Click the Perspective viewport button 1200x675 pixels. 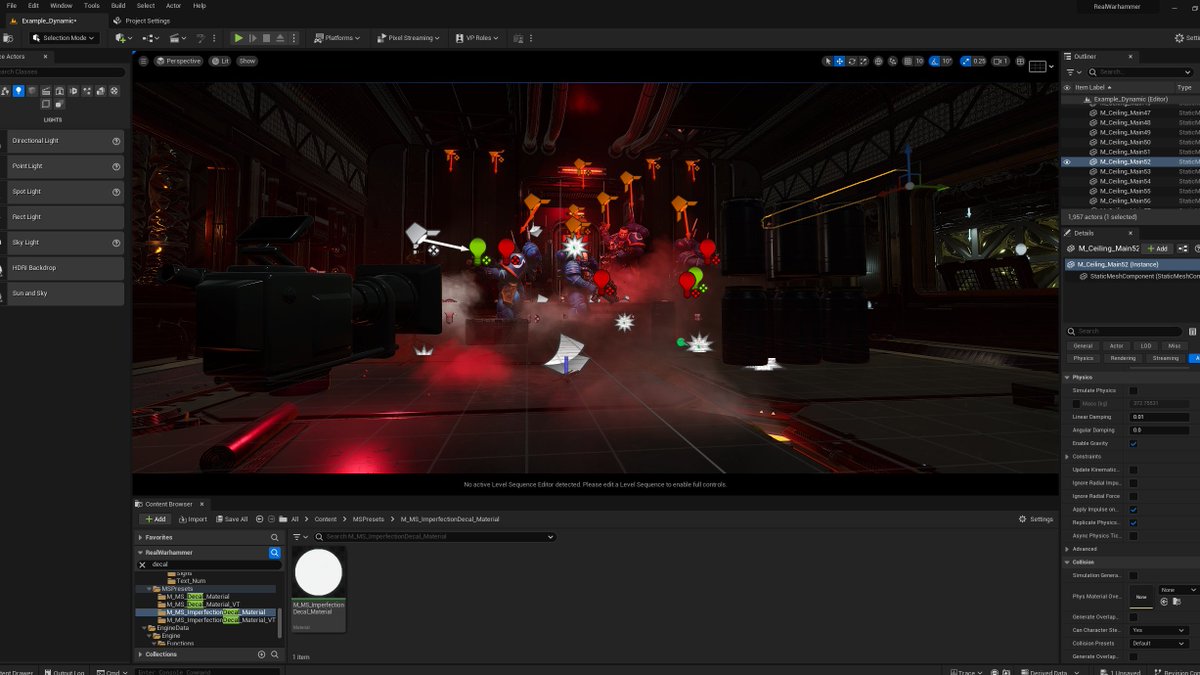(179, 61)
